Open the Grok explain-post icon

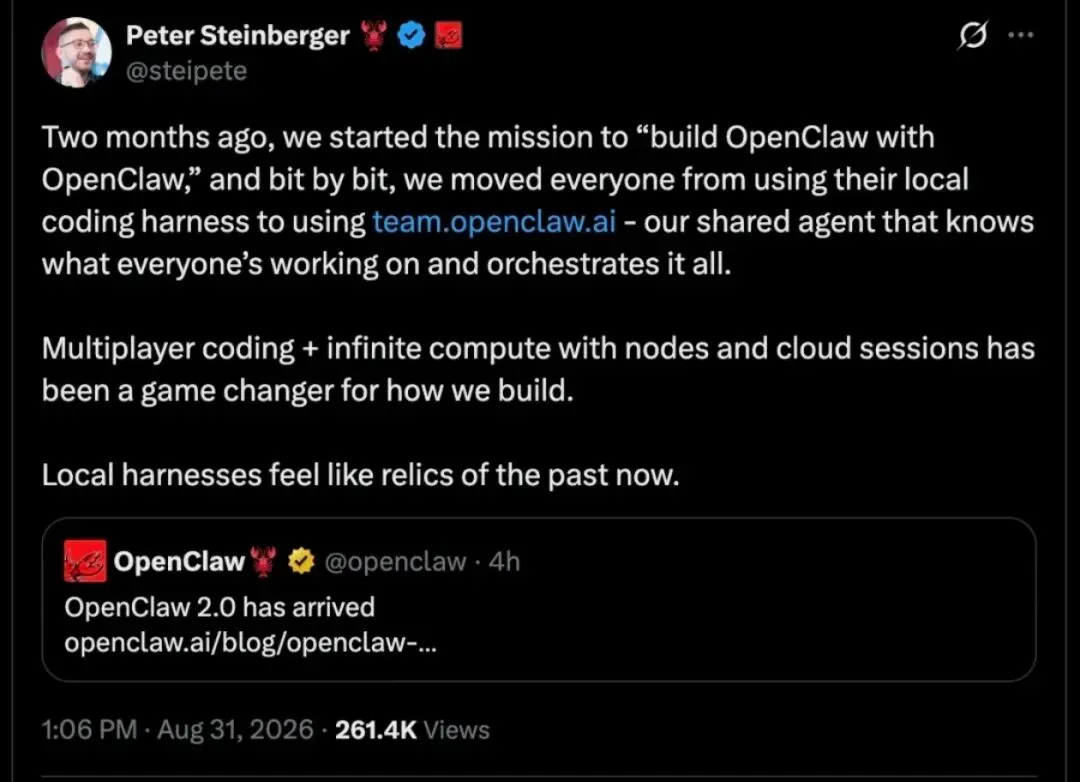[973, 34]
